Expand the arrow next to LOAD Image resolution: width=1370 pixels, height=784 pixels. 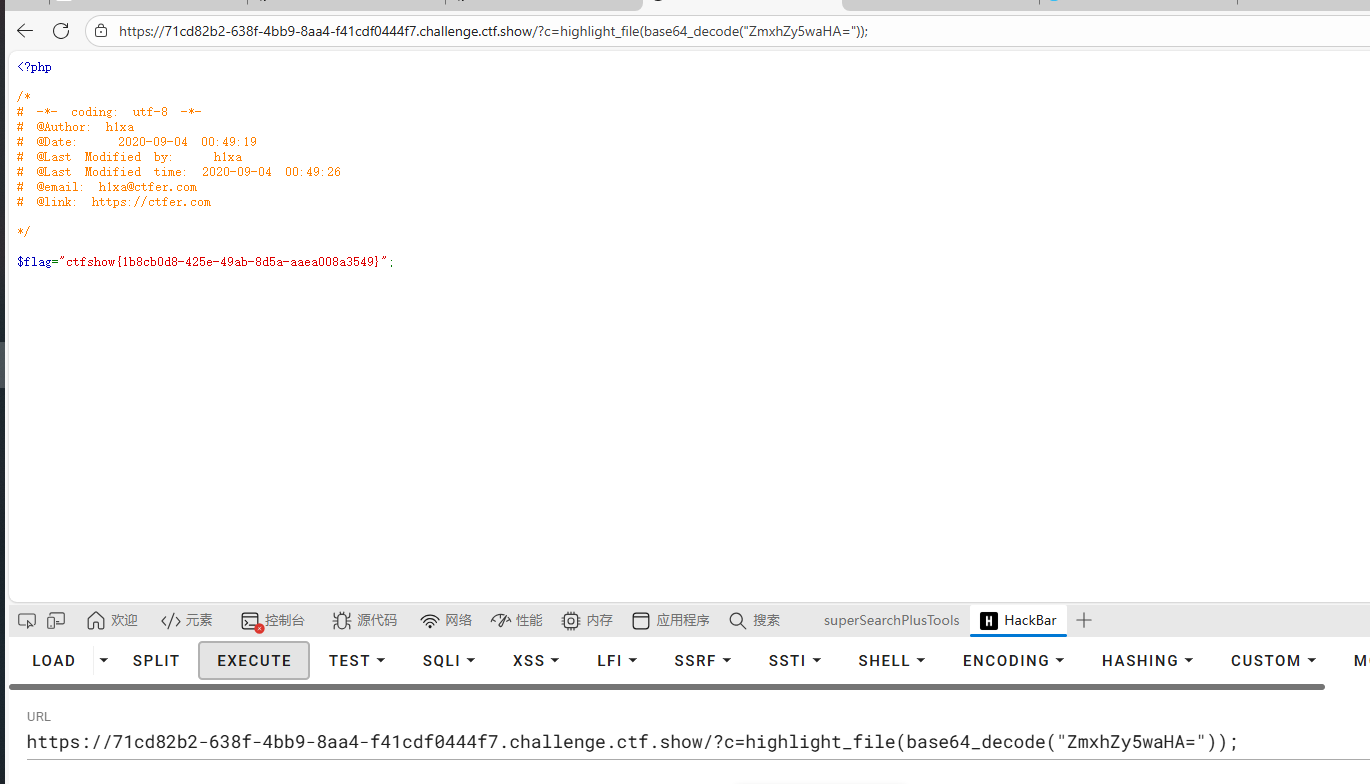pos(103,661)
